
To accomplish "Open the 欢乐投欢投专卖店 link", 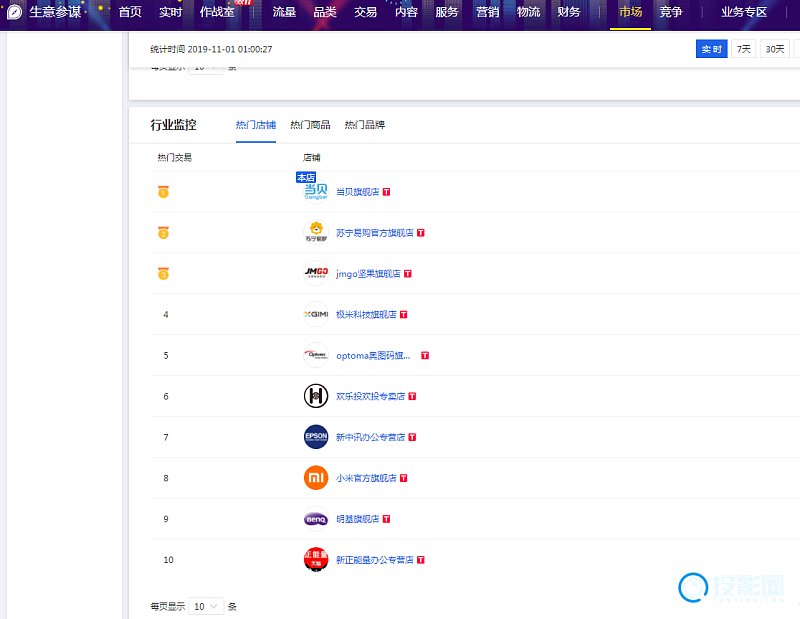I will coord(370,396).
